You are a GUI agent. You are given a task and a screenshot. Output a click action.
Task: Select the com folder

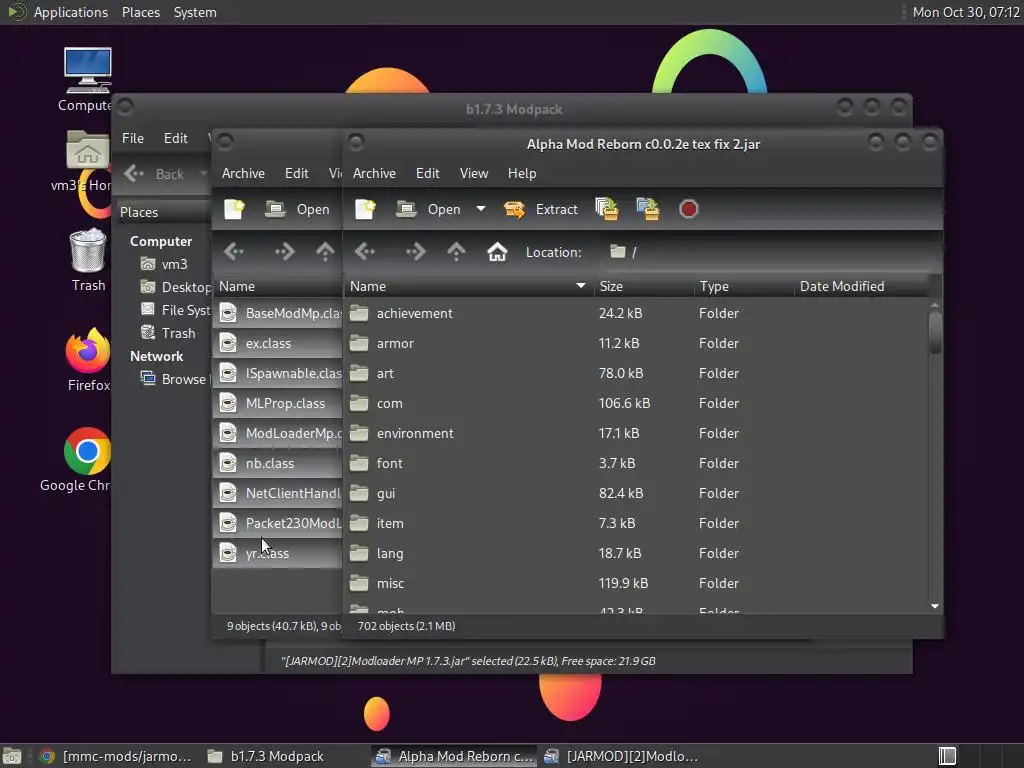pyautogui.click(x=635, y=403)
